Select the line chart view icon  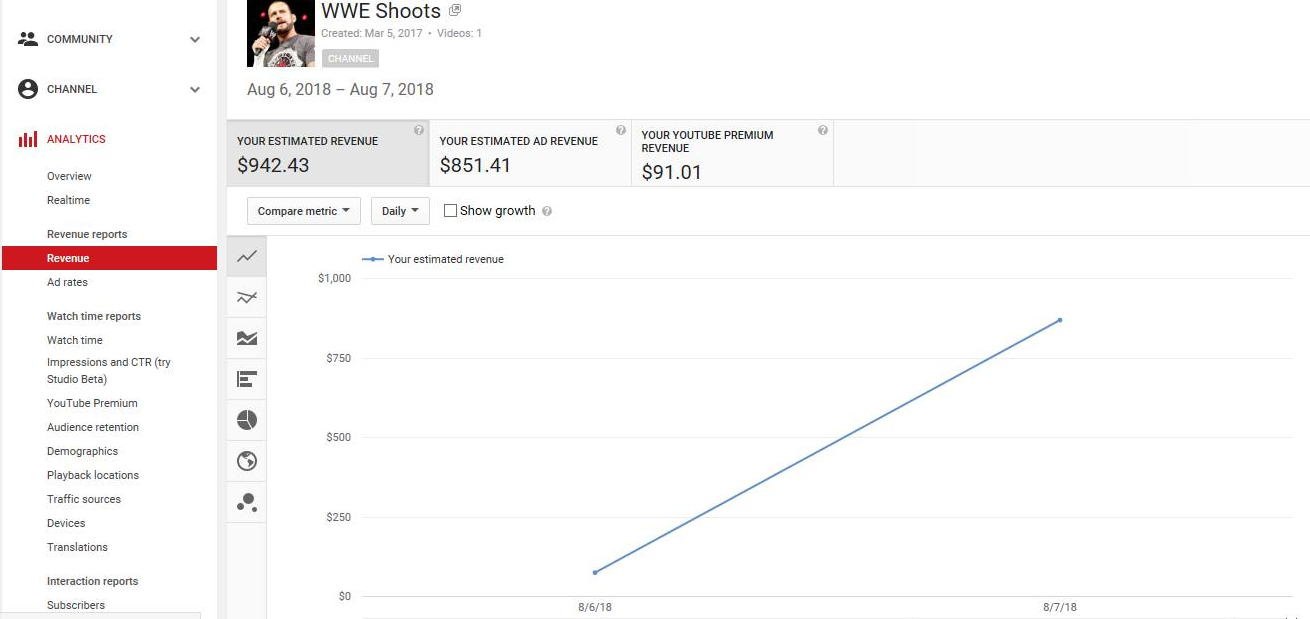pyautogui.click(x=247, y=257)
